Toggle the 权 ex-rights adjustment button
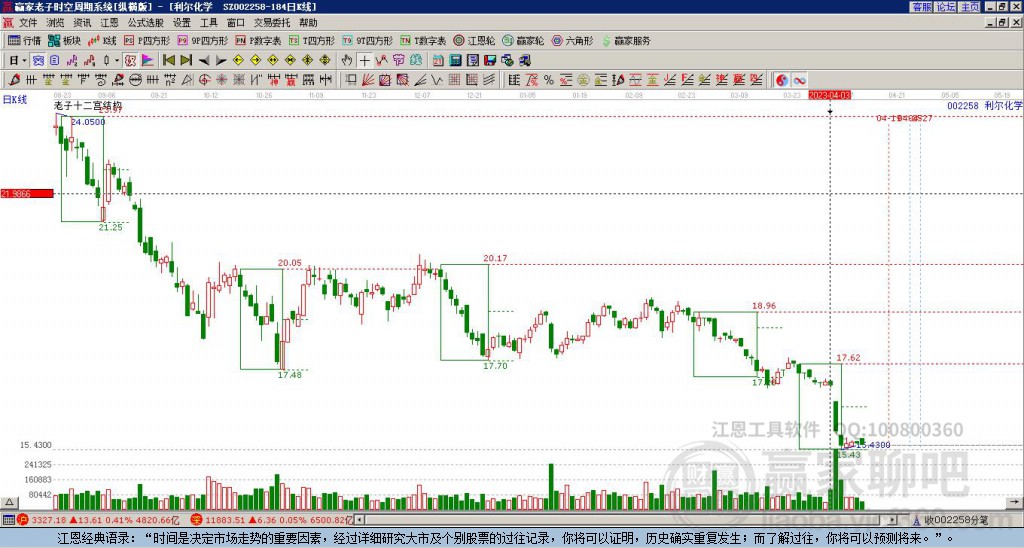Viewport: 1024px width, 548px height. point(130,61)
